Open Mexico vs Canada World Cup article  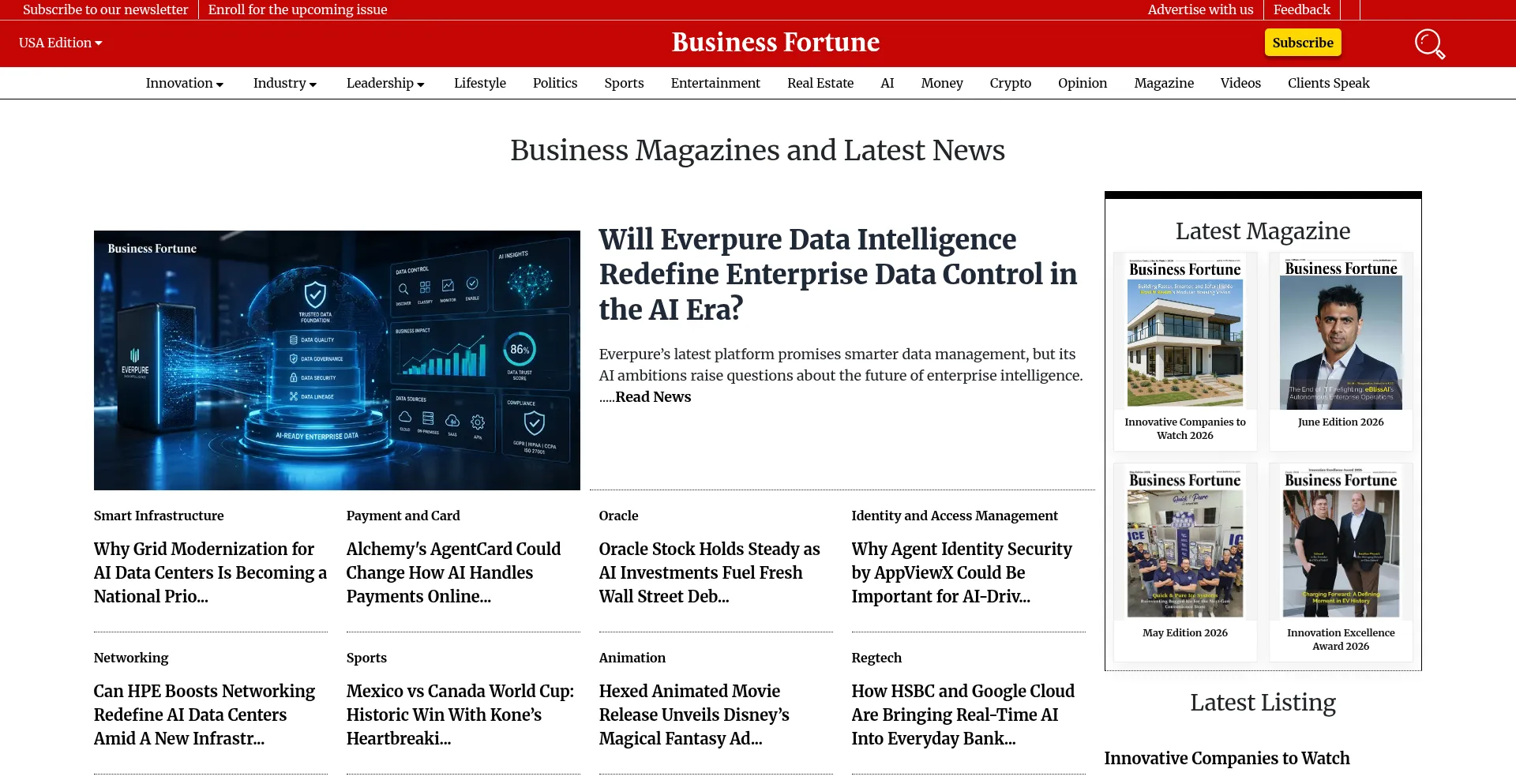point(460,715)
